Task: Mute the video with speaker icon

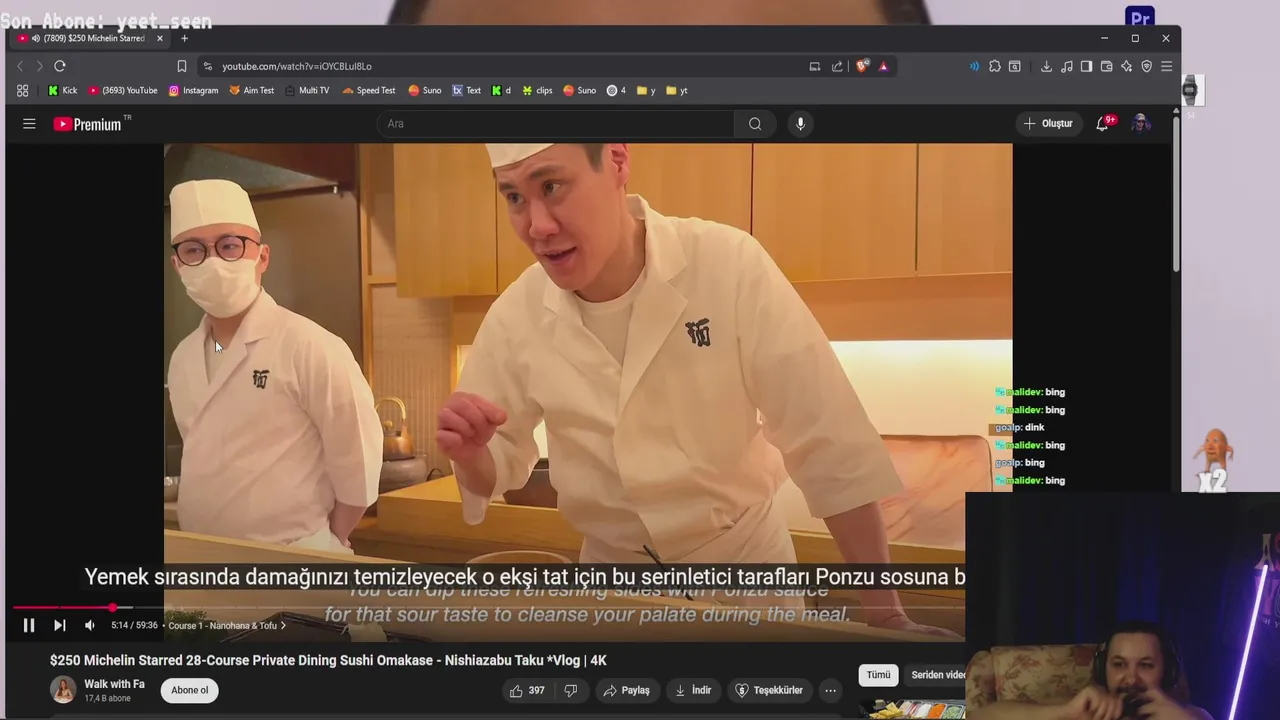Action: (89, 625)
